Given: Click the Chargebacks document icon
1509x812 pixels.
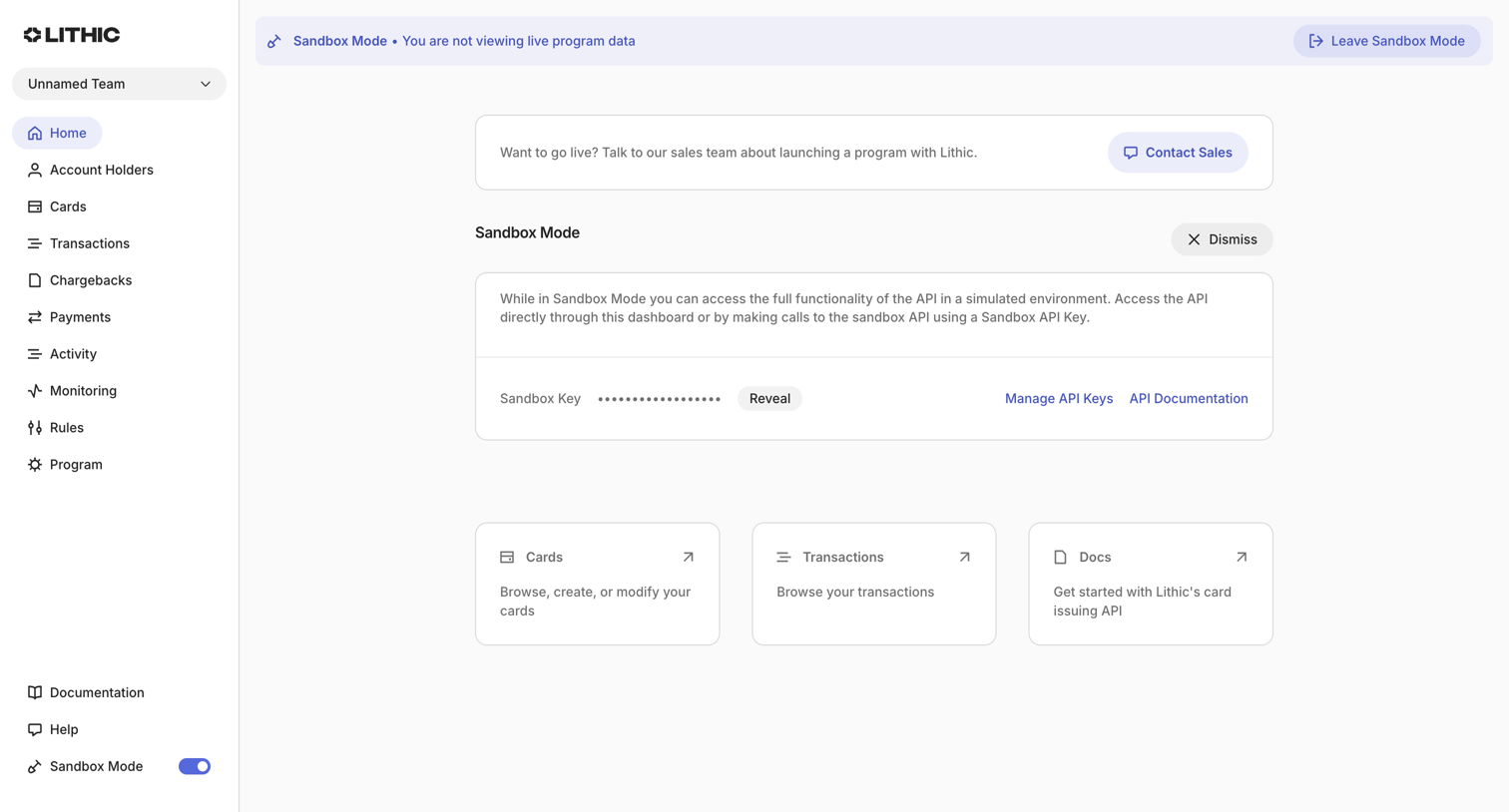Looking at the screenshot, I should [x=35, y=280].
